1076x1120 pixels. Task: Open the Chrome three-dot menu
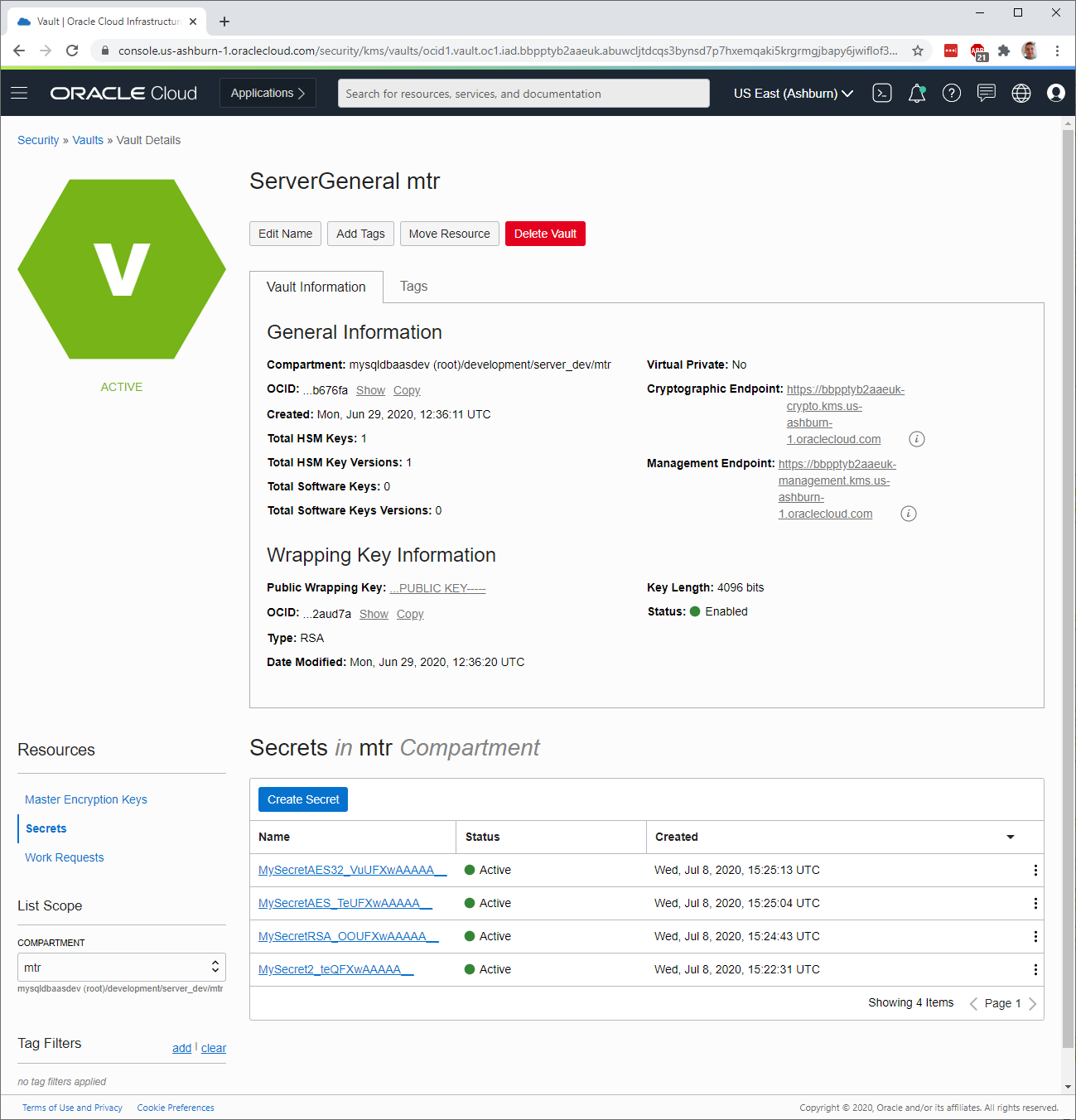(1057, 51)
